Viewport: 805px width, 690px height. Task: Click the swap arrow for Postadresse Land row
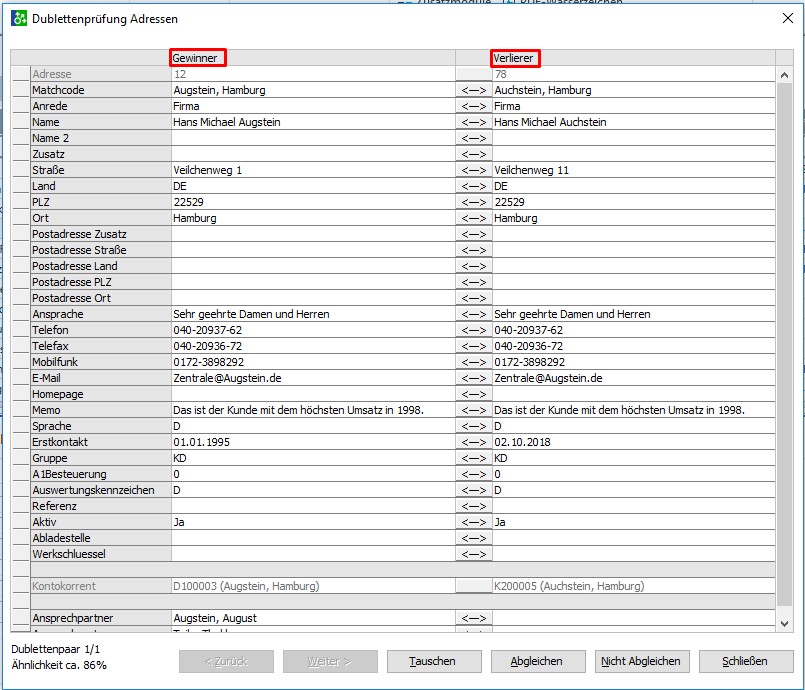click(x=473, y=266)
